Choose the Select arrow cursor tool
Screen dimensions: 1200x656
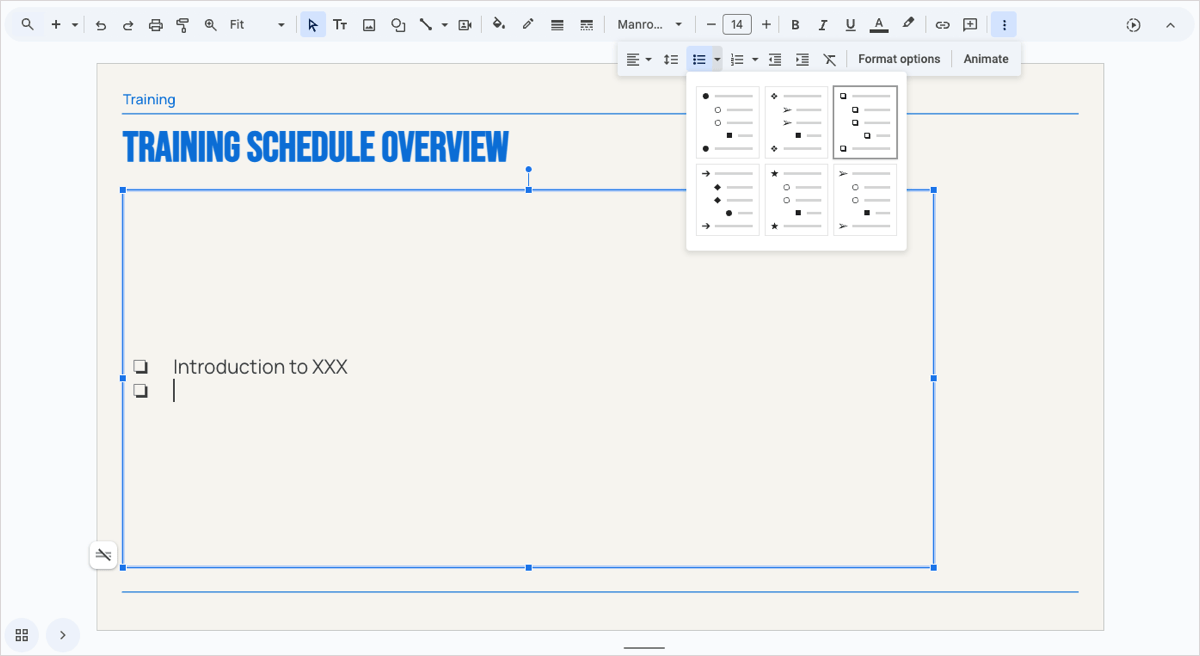click(x=313, y=25)
